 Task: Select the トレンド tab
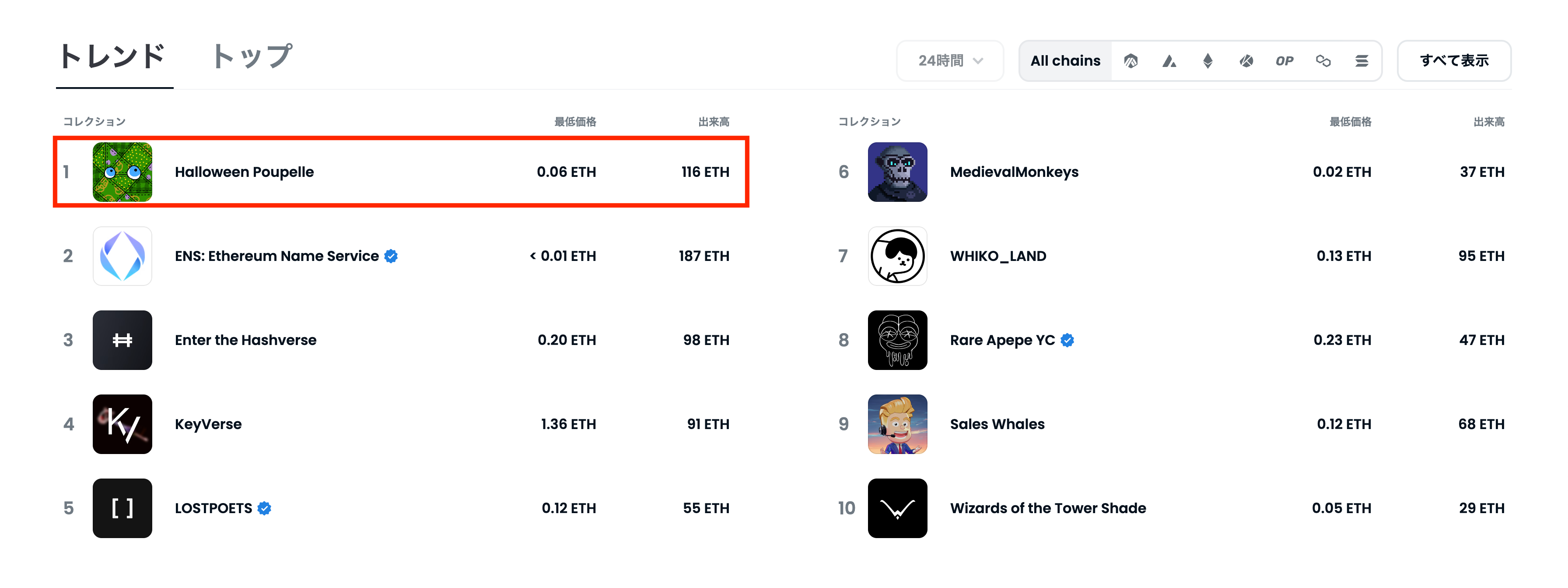(x=113, y=56)
